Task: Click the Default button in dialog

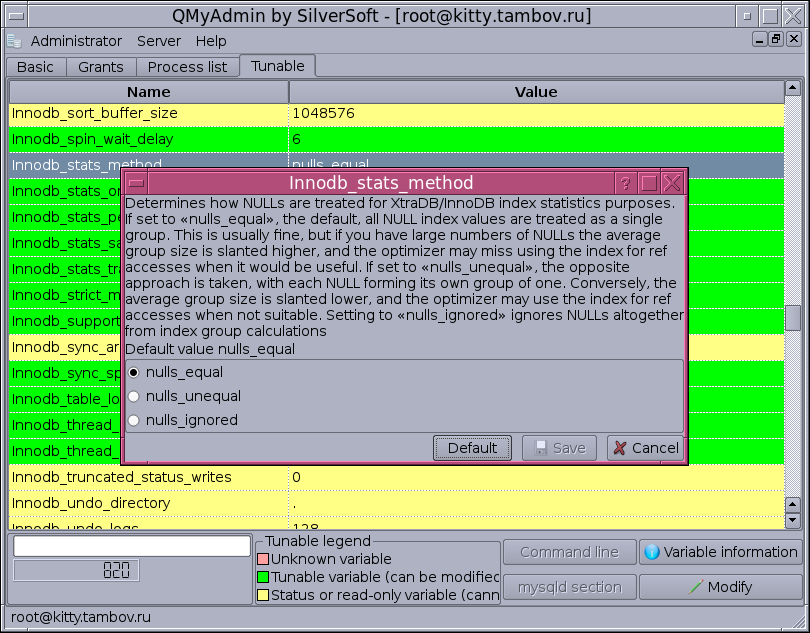Action: point(472,448)
